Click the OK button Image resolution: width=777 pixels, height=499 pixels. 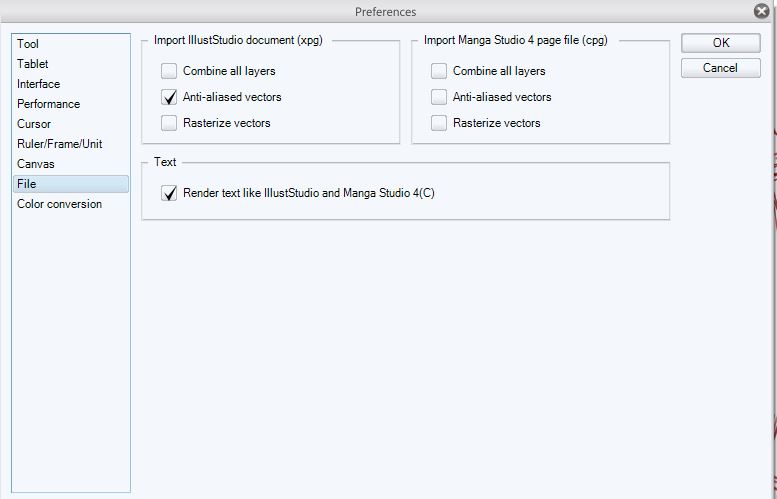[x=721, y=43]
